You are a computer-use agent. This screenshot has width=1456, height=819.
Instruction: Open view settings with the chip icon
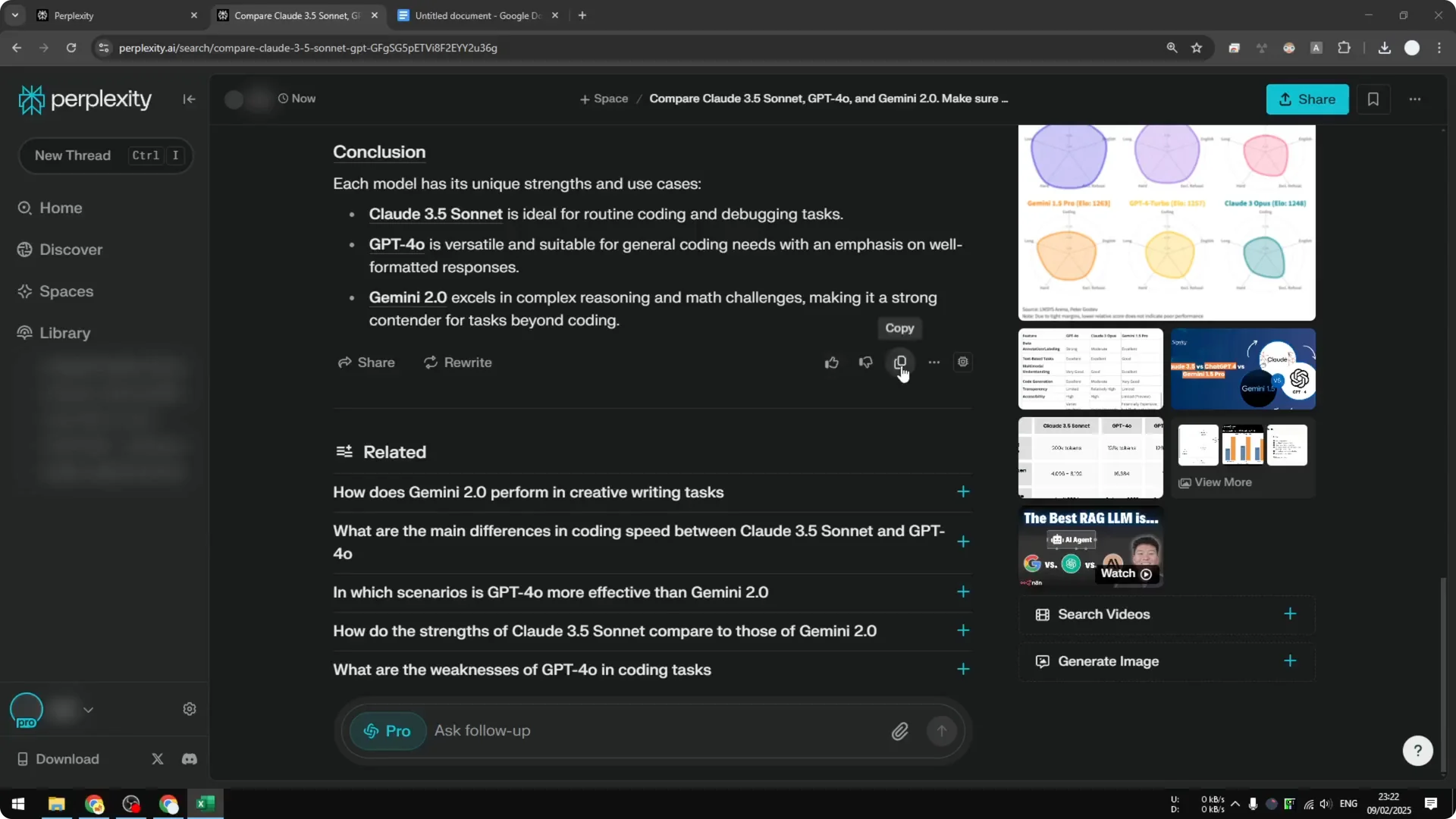pyautogui.click(x=962, y=362)
